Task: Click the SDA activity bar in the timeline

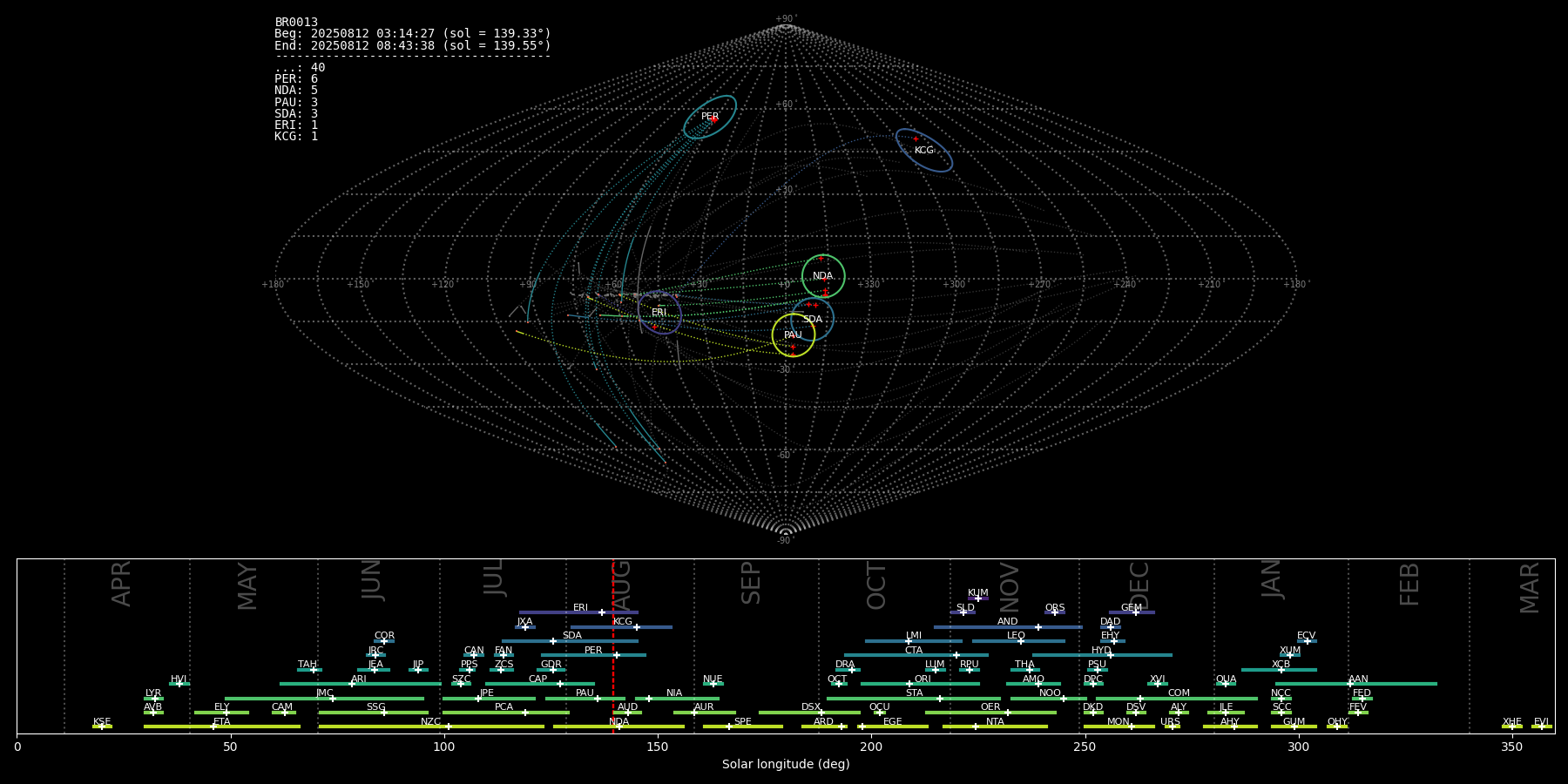Action: point(570,641)
